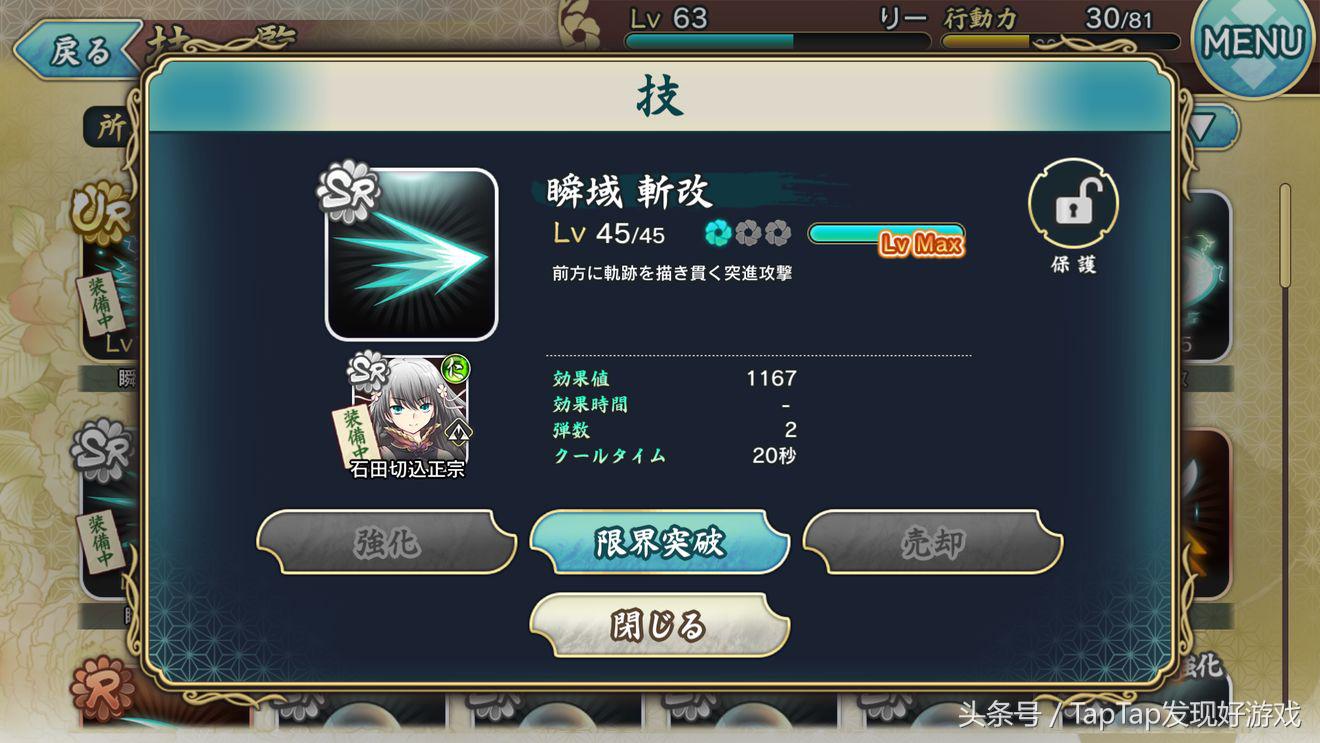Toggle the 保護 lock icon
1320x743 pixels.
tap(1073, 204)
